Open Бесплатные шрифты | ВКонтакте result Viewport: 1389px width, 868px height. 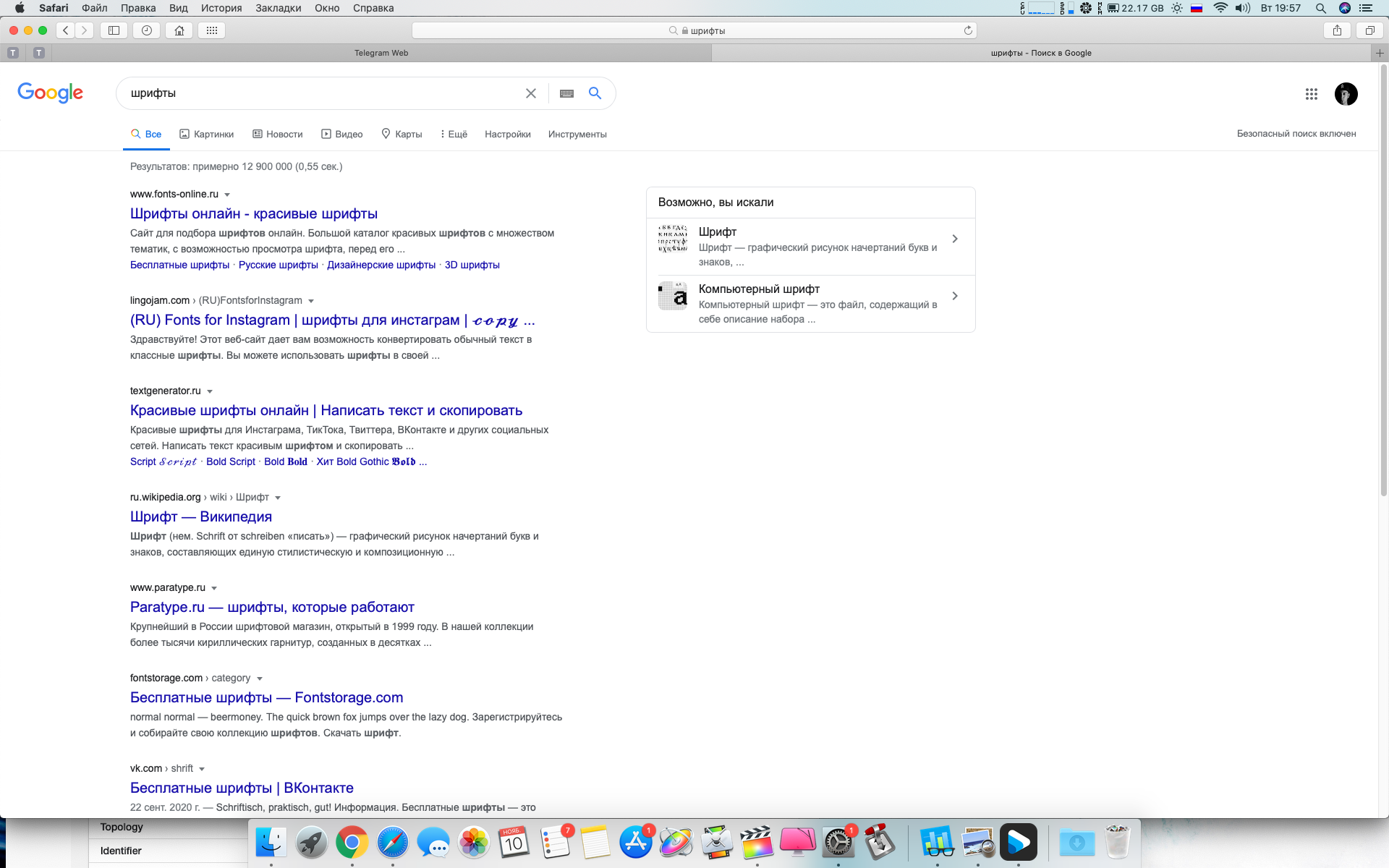click(242, 788)
